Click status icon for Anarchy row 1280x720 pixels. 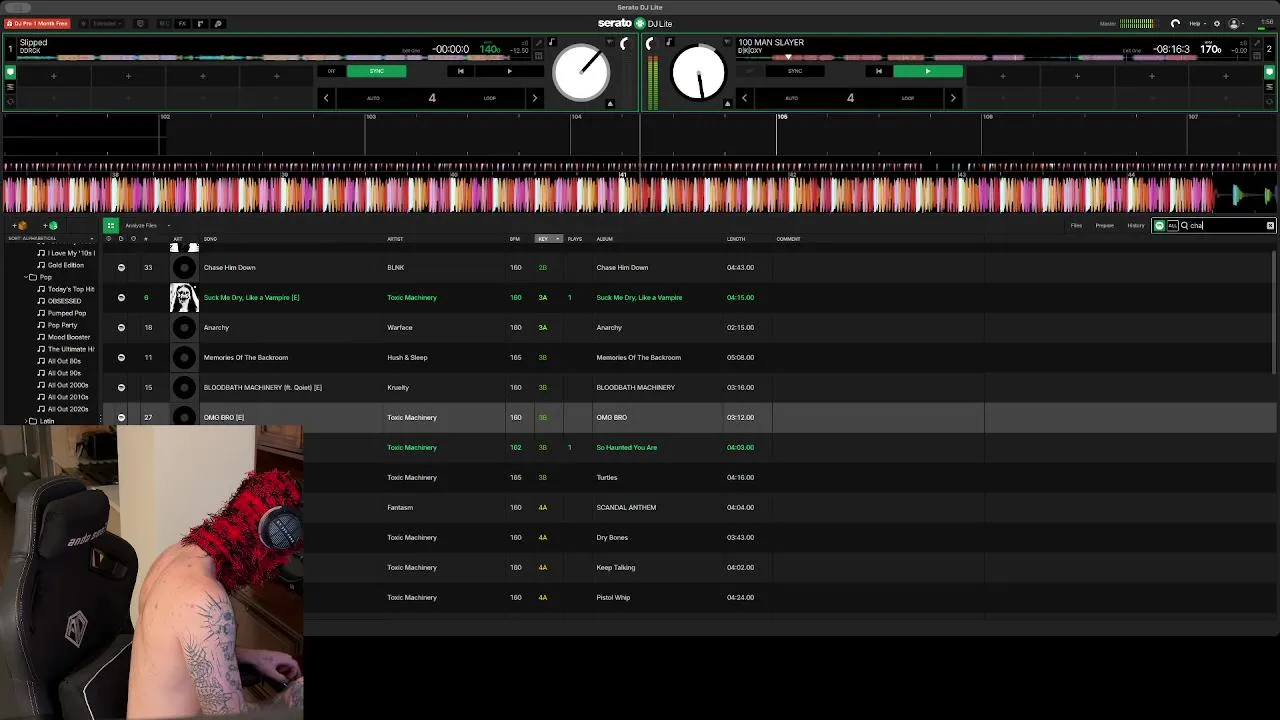pos(121,327)
